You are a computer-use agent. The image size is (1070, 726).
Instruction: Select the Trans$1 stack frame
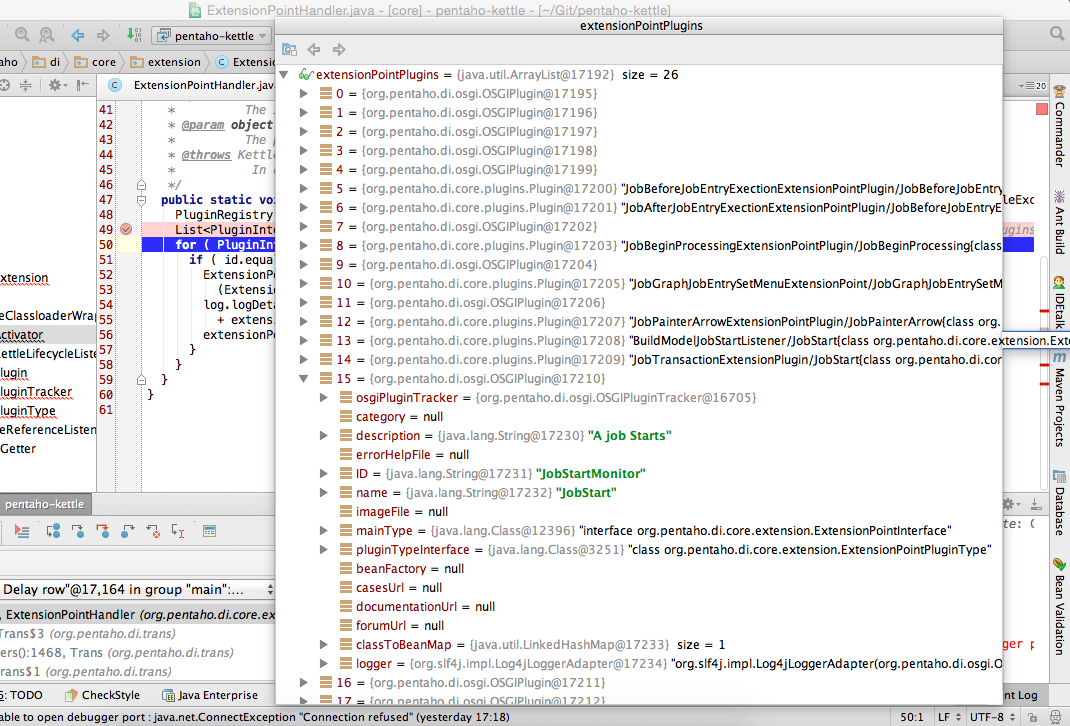pyautogui.click(x=137, y=672)
